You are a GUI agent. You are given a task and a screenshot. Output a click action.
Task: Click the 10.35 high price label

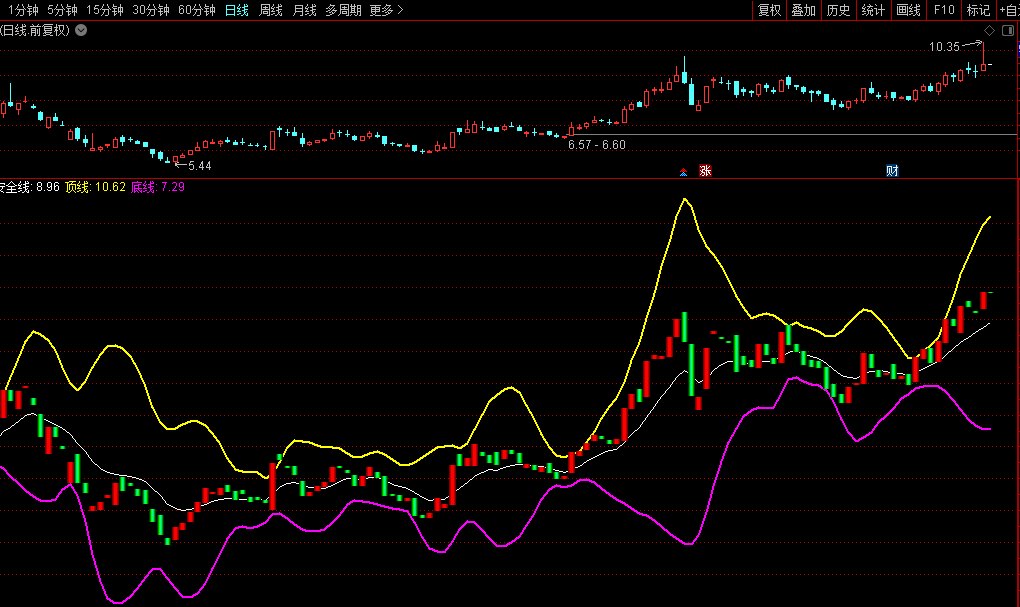944,47
